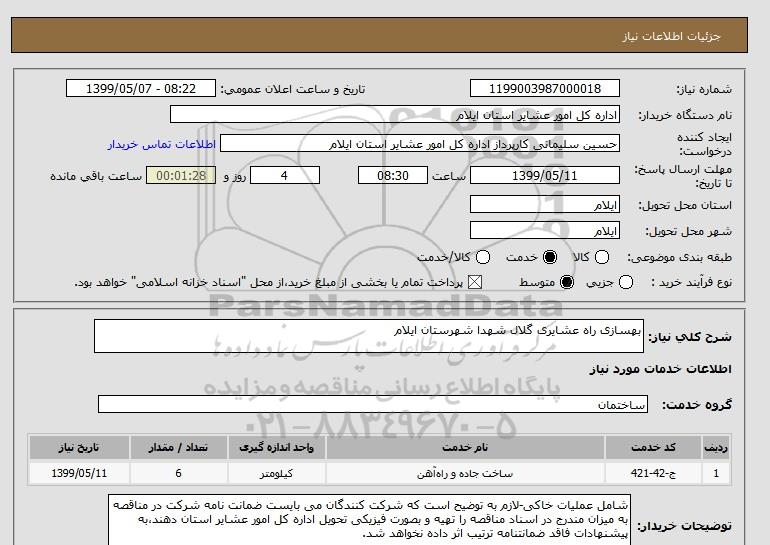Toggle the اسناد خزانه اسلامی payment checkbox
The height and width of the screenshot is (545, 770).
pyautogui.click(x=474, y=282)
